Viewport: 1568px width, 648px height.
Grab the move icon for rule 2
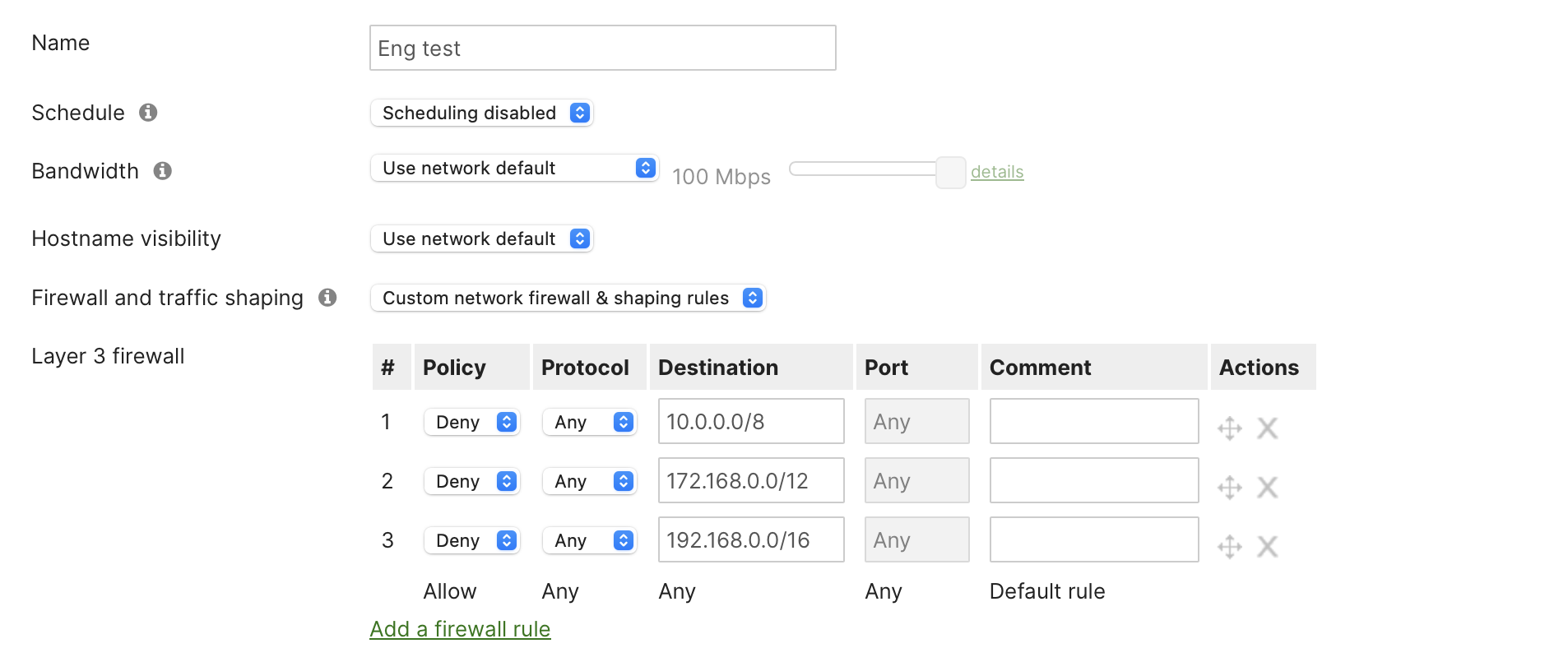coord(1230,487)
